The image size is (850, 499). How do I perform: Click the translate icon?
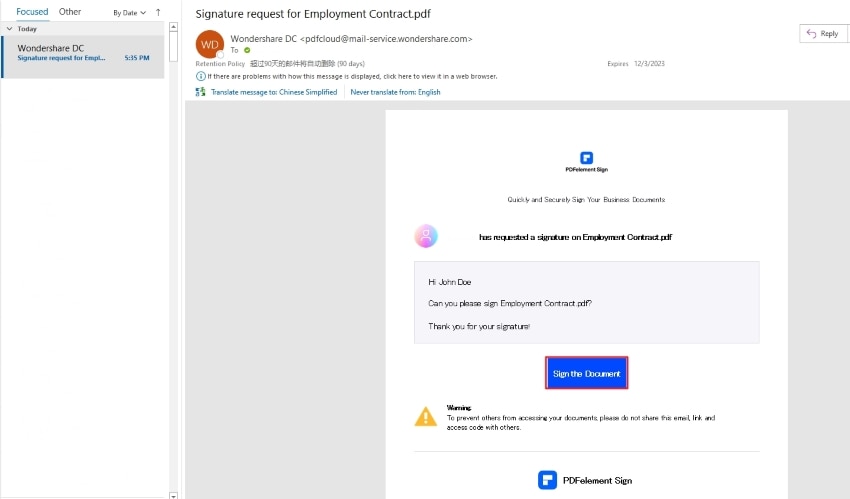201,92
